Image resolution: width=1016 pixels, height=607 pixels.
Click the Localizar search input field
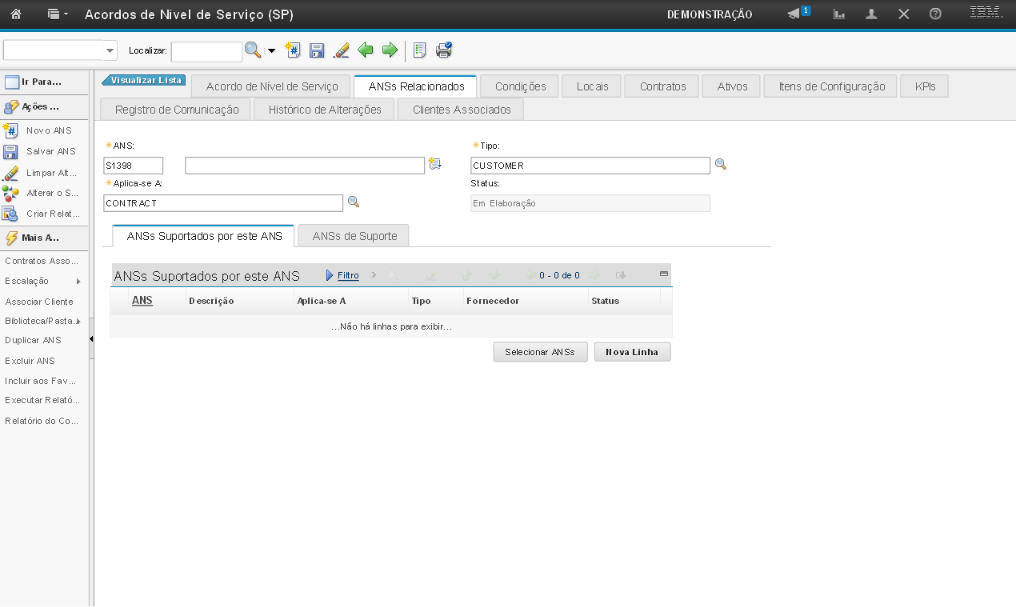(x=206, y=51)
